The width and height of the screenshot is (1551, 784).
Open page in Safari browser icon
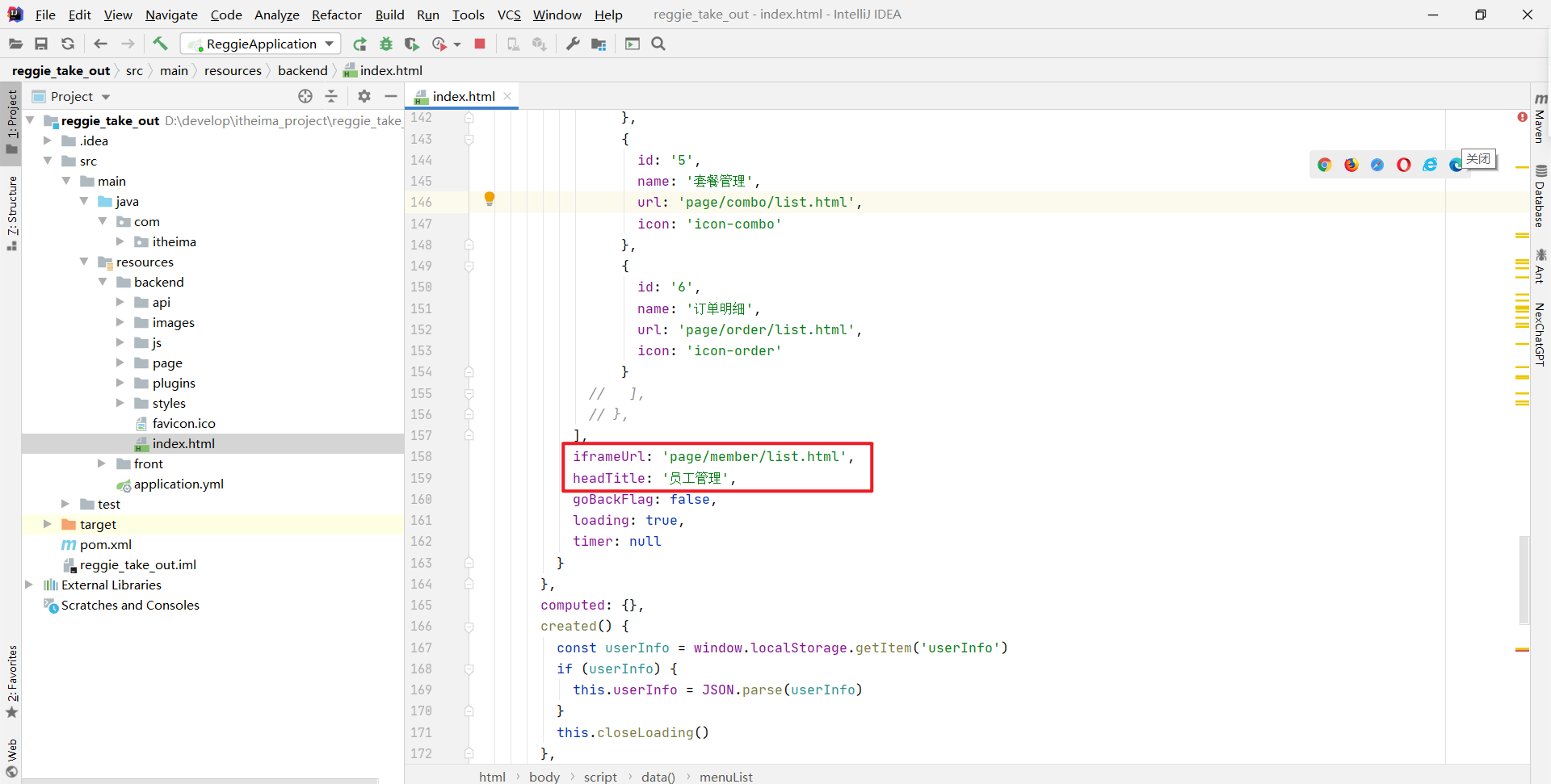[1377, 165]
